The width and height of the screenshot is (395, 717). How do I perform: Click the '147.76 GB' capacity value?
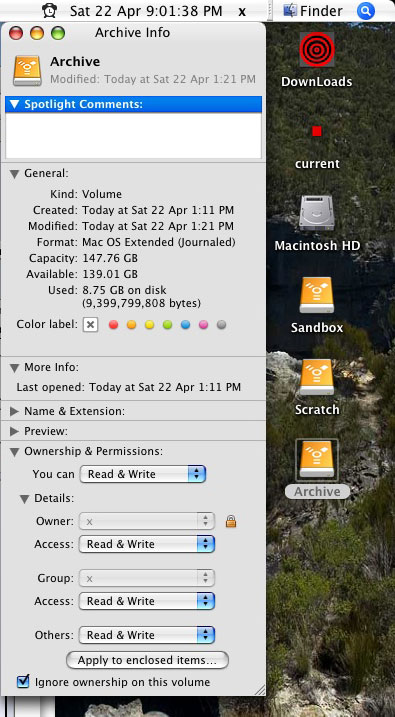(x=110, y=258)
